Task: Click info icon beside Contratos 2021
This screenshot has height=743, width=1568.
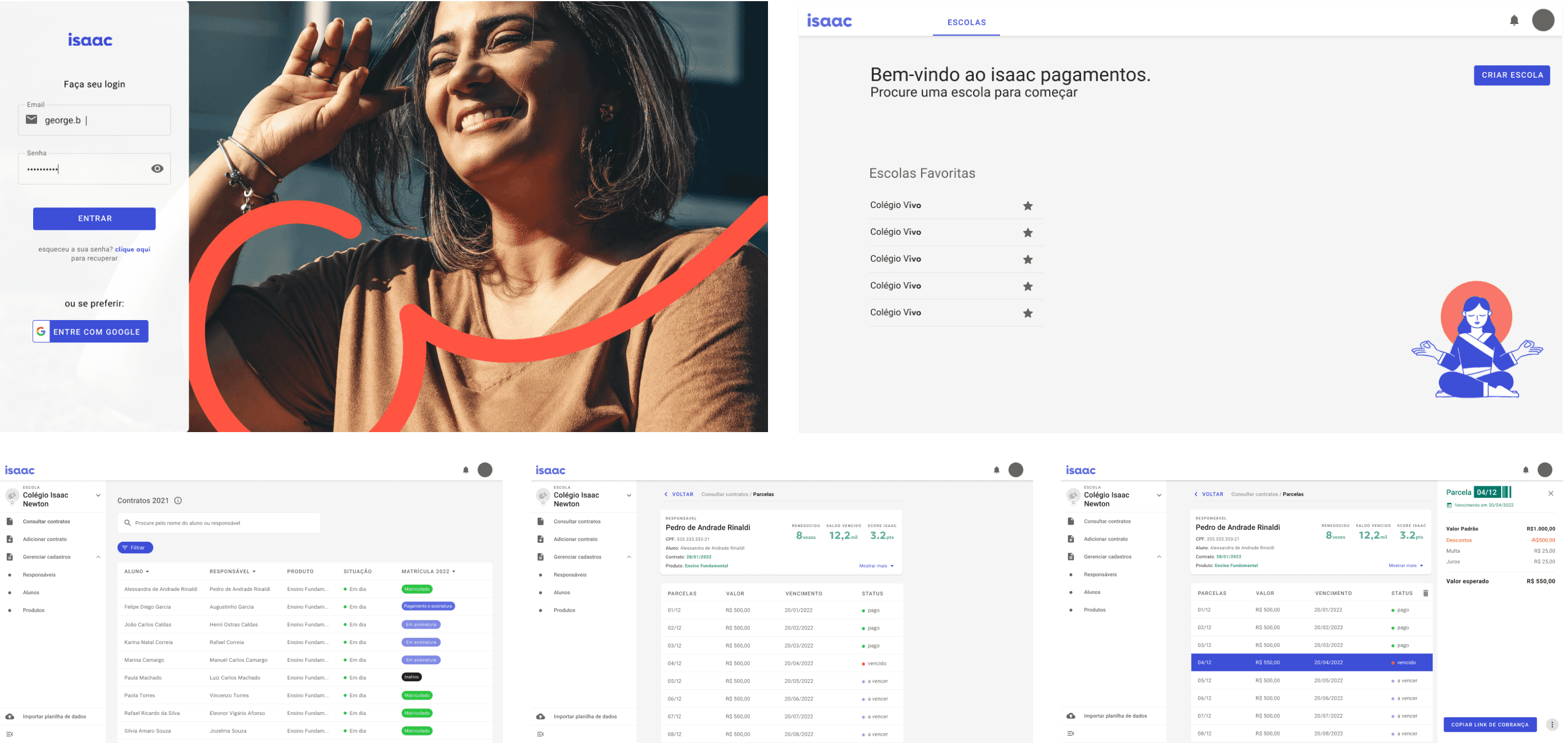Action: pyautogui.click(x=178, y=501)
